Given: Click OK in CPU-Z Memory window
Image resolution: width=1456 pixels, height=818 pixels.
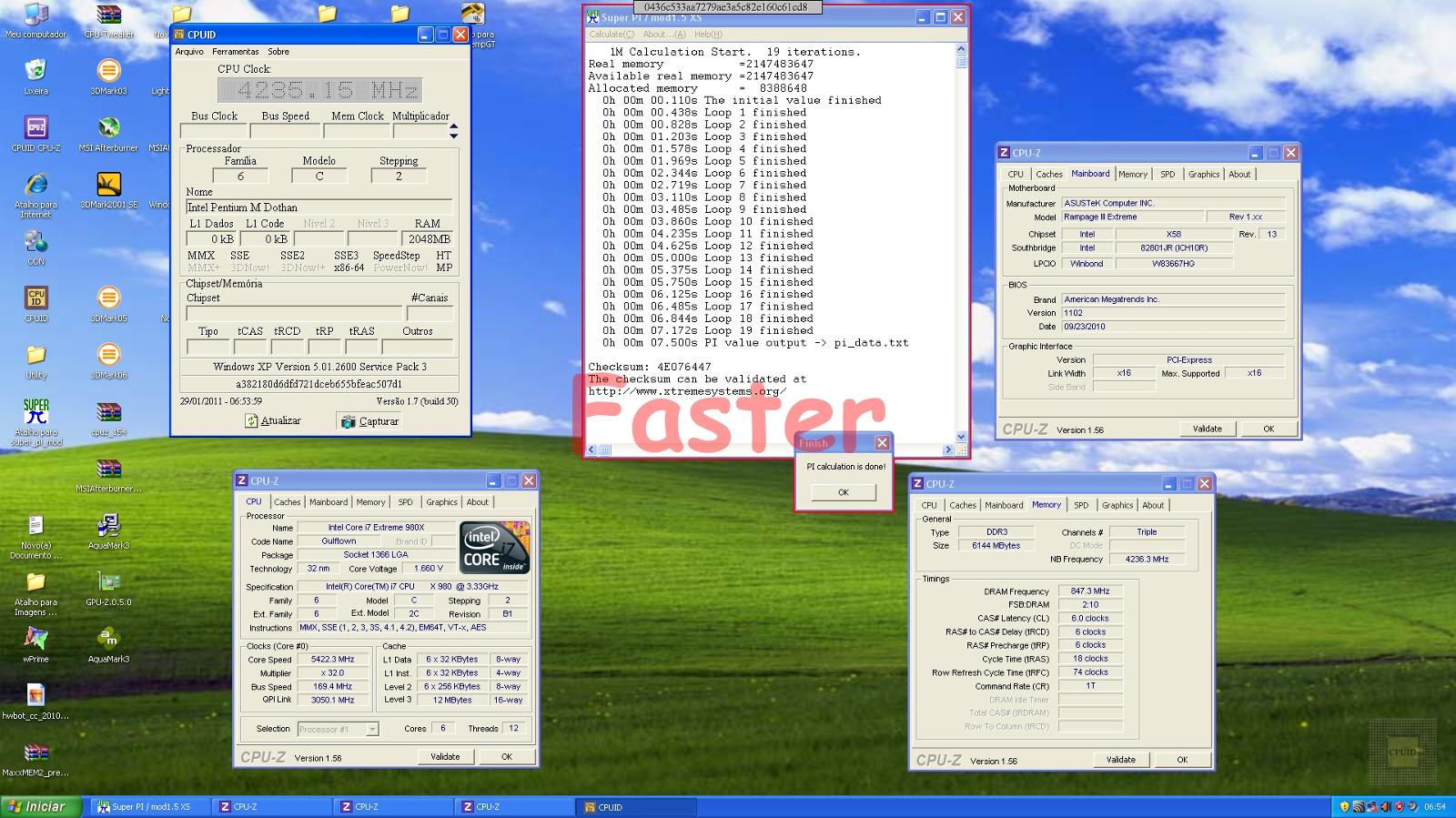Looking at the screenshot, I should (1182, 760).
